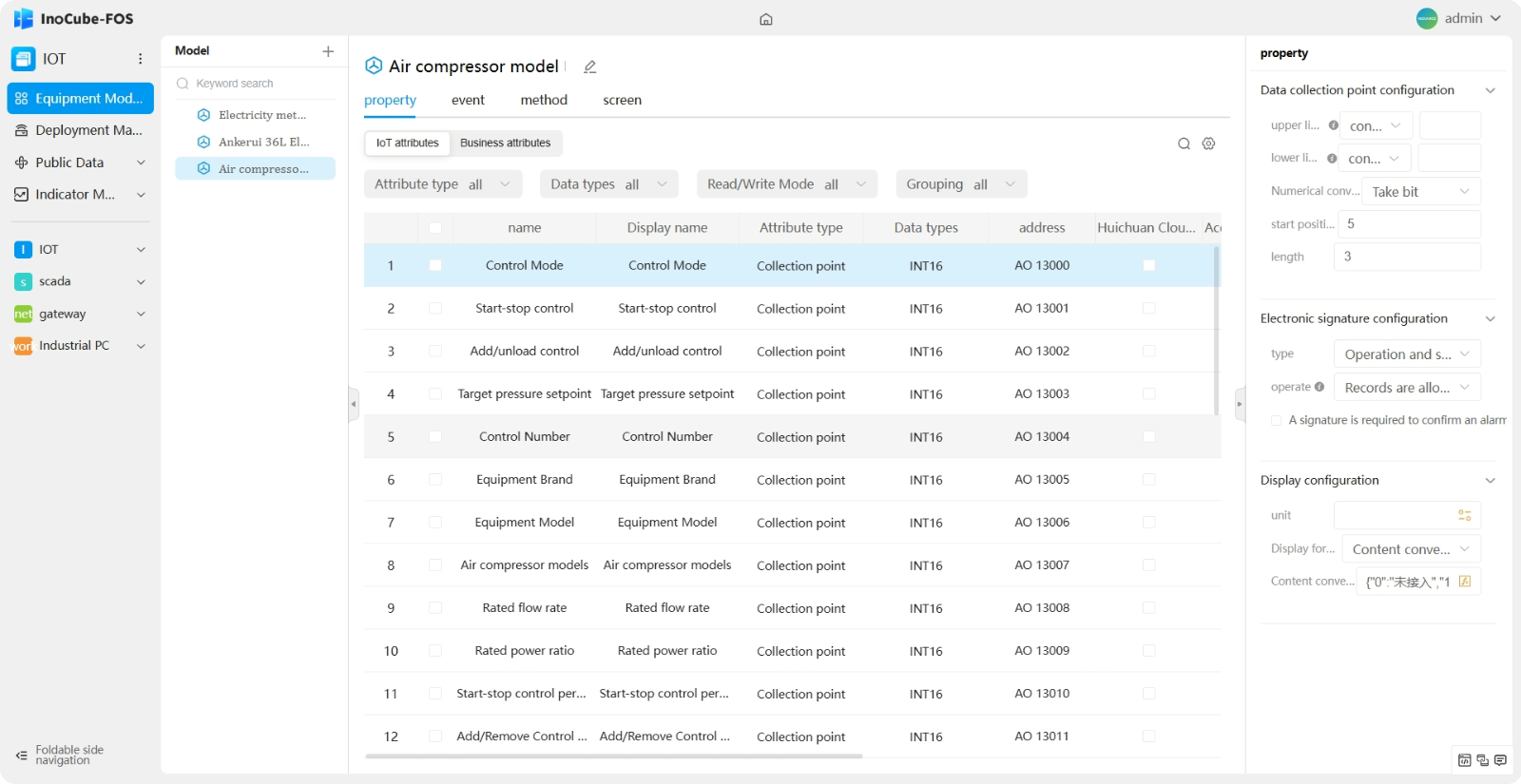Viewport: 1521px width, 784px height.
Task: Click the search icon above the attribute table
Action: [1184, 143]
